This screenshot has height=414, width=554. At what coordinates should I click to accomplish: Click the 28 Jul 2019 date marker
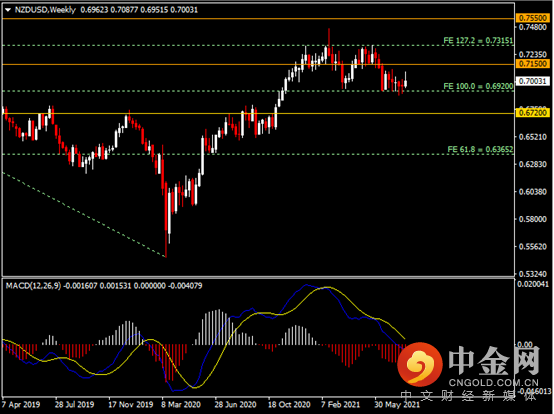click(75, 404)
